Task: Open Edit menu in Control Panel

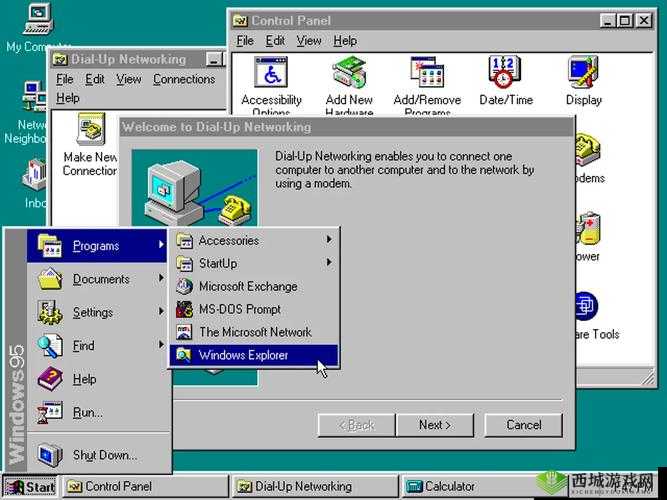Action: tap(275, 41)
